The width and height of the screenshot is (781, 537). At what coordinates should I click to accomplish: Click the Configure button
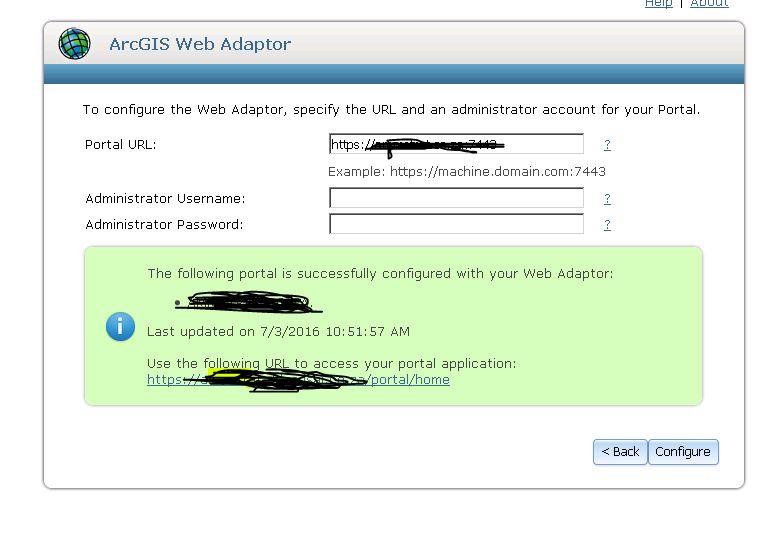(683, 452)
